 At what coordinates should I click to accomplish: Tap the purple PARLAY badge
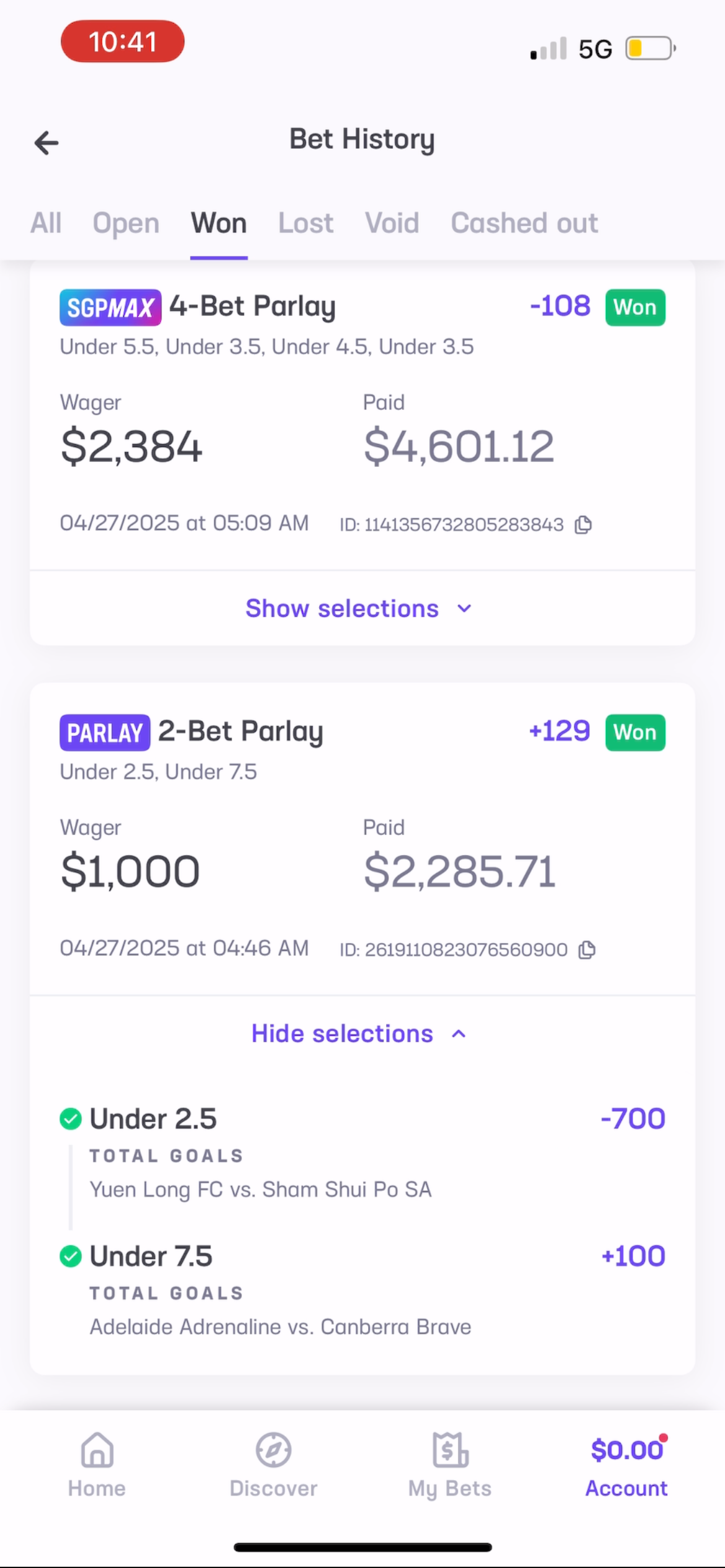point(105,733)
